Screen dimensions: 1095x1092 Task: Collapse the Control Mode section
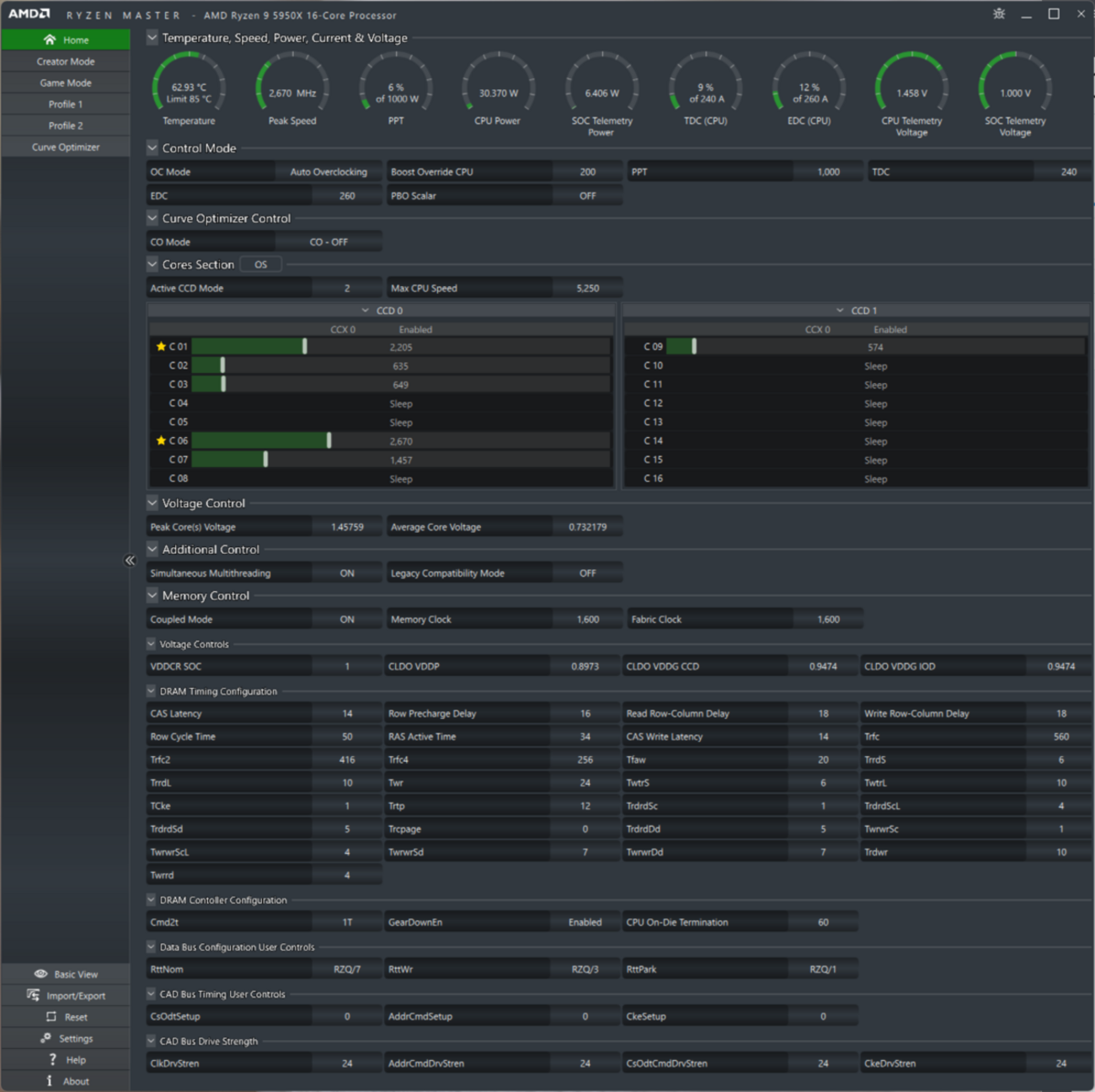(152, 148)
